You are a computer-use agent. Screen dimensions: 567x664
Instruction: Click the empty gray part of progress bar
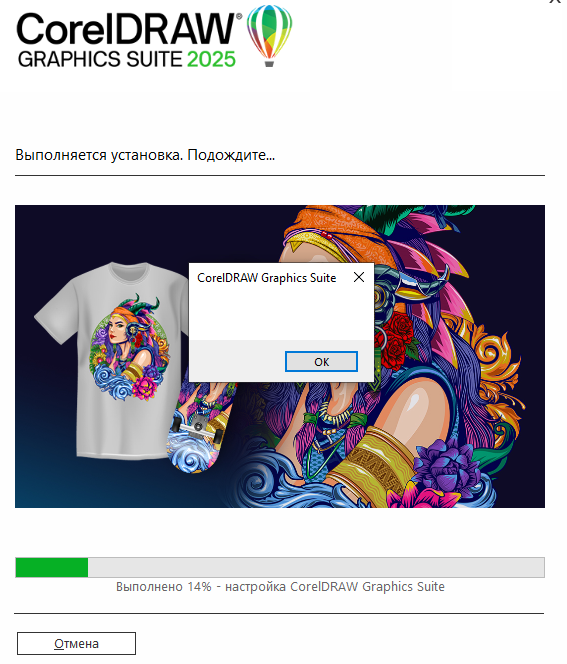coord(316,567)
